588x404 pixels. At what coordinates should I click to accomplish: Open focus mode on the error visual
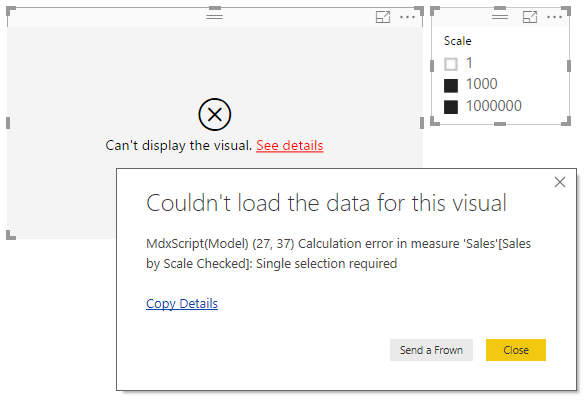coord(383,17)
